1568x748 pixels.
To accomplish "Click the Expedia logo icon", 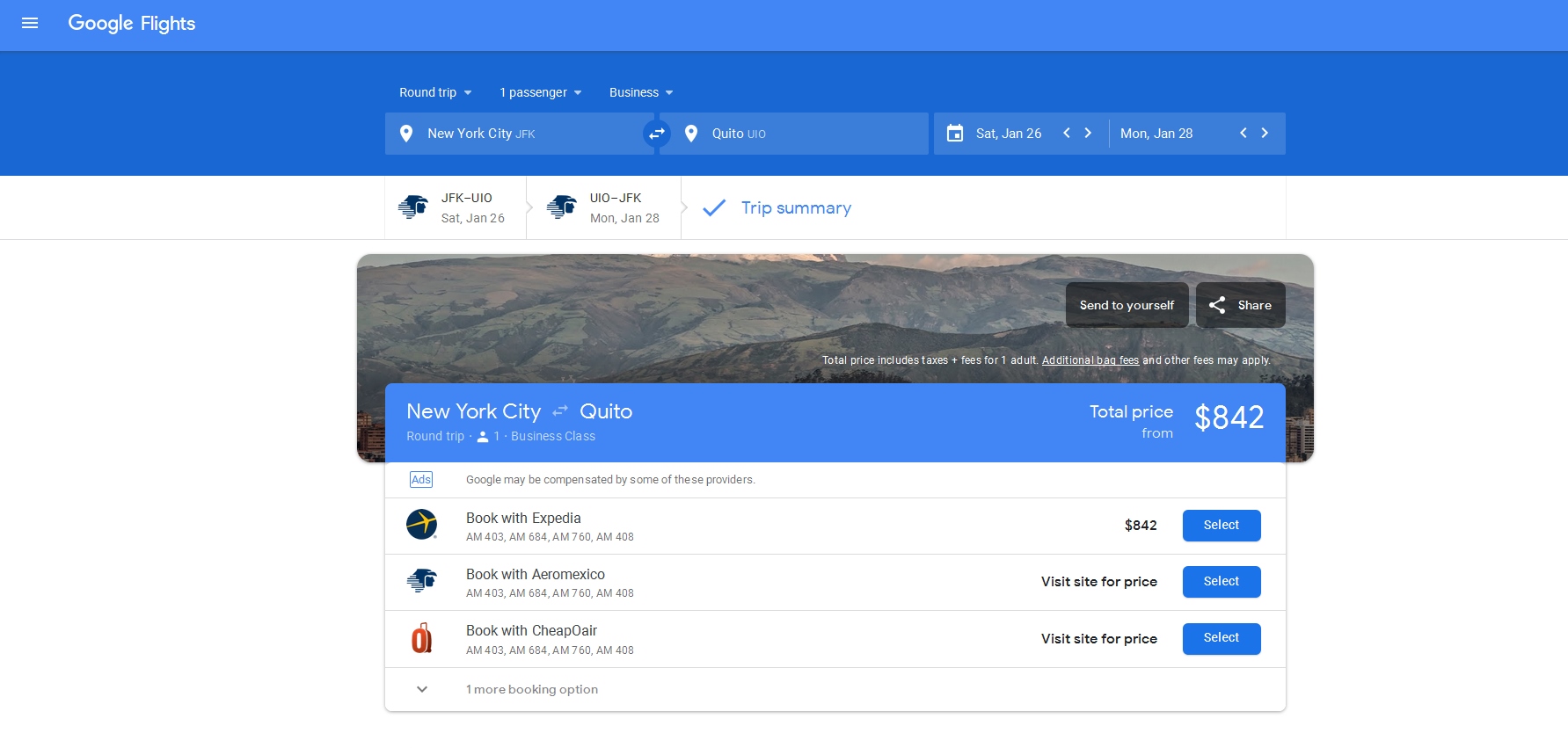I will (422, 525).
